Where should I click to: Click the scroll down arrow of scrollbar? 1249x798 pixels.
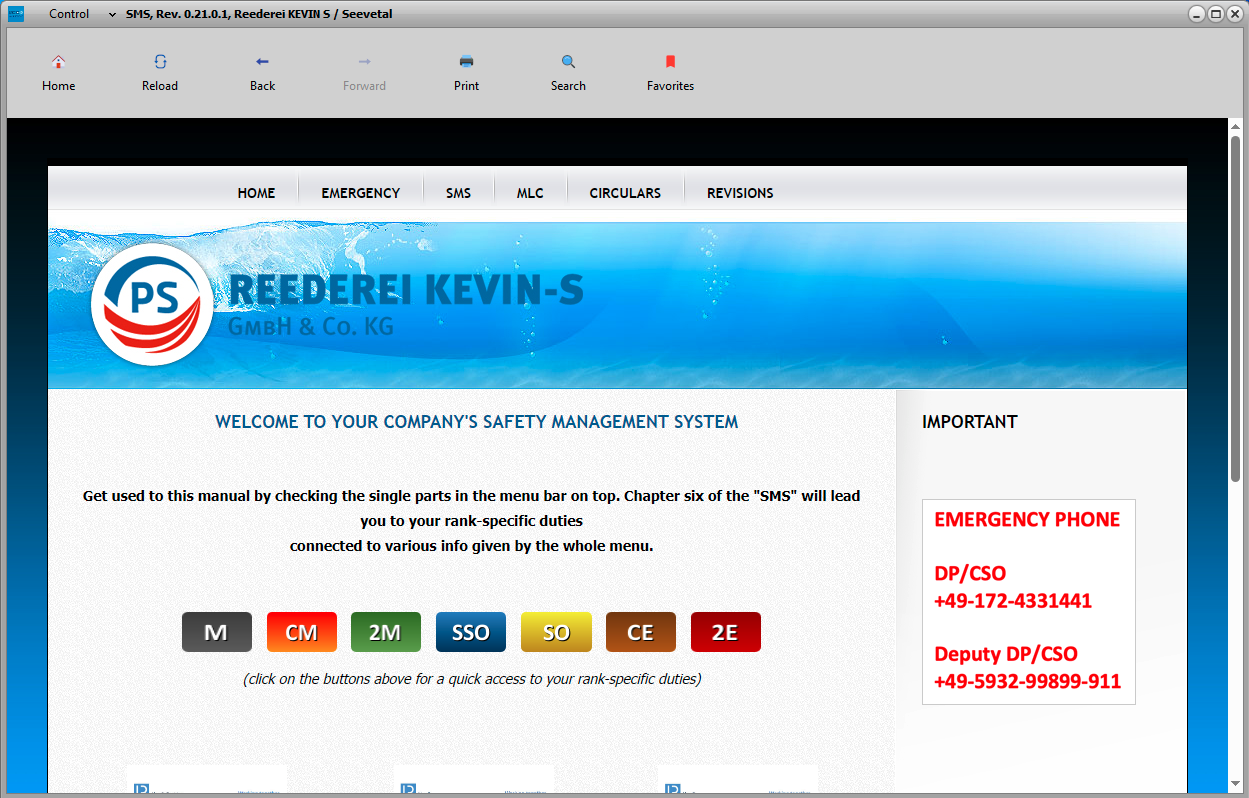point(1235,784)
